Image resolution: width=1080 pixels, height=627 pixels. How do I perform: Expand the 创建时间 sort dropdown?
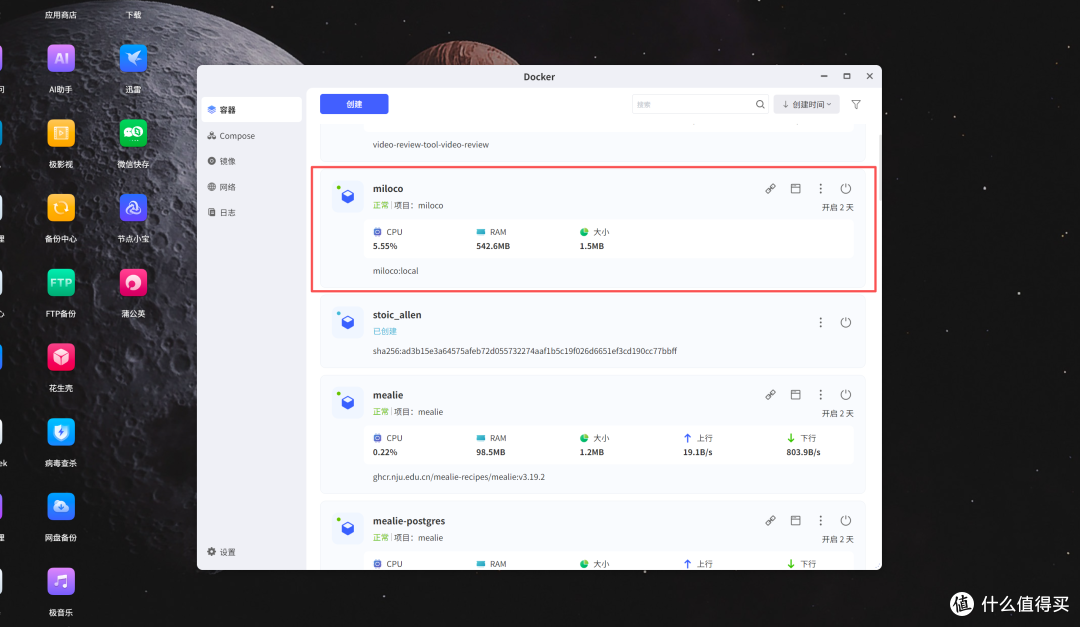807,105
